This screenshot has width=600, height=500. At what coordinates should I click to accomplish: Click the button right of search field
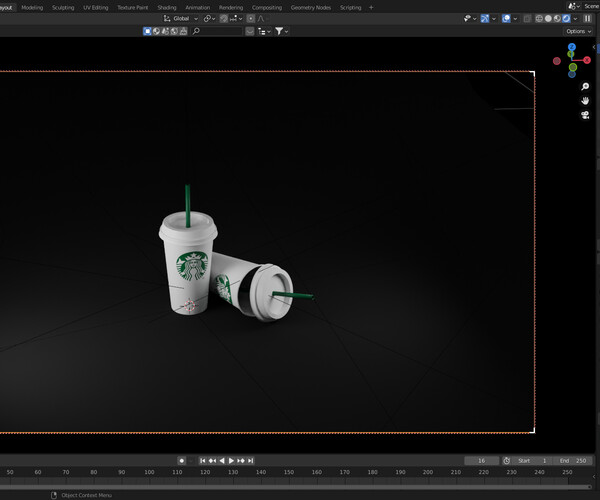(250, 31)
